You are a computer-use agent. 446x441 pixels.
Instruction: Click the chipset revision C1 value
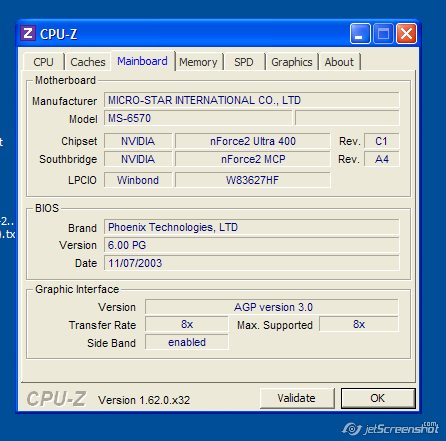pyautogui.click(x=382, y=141)
